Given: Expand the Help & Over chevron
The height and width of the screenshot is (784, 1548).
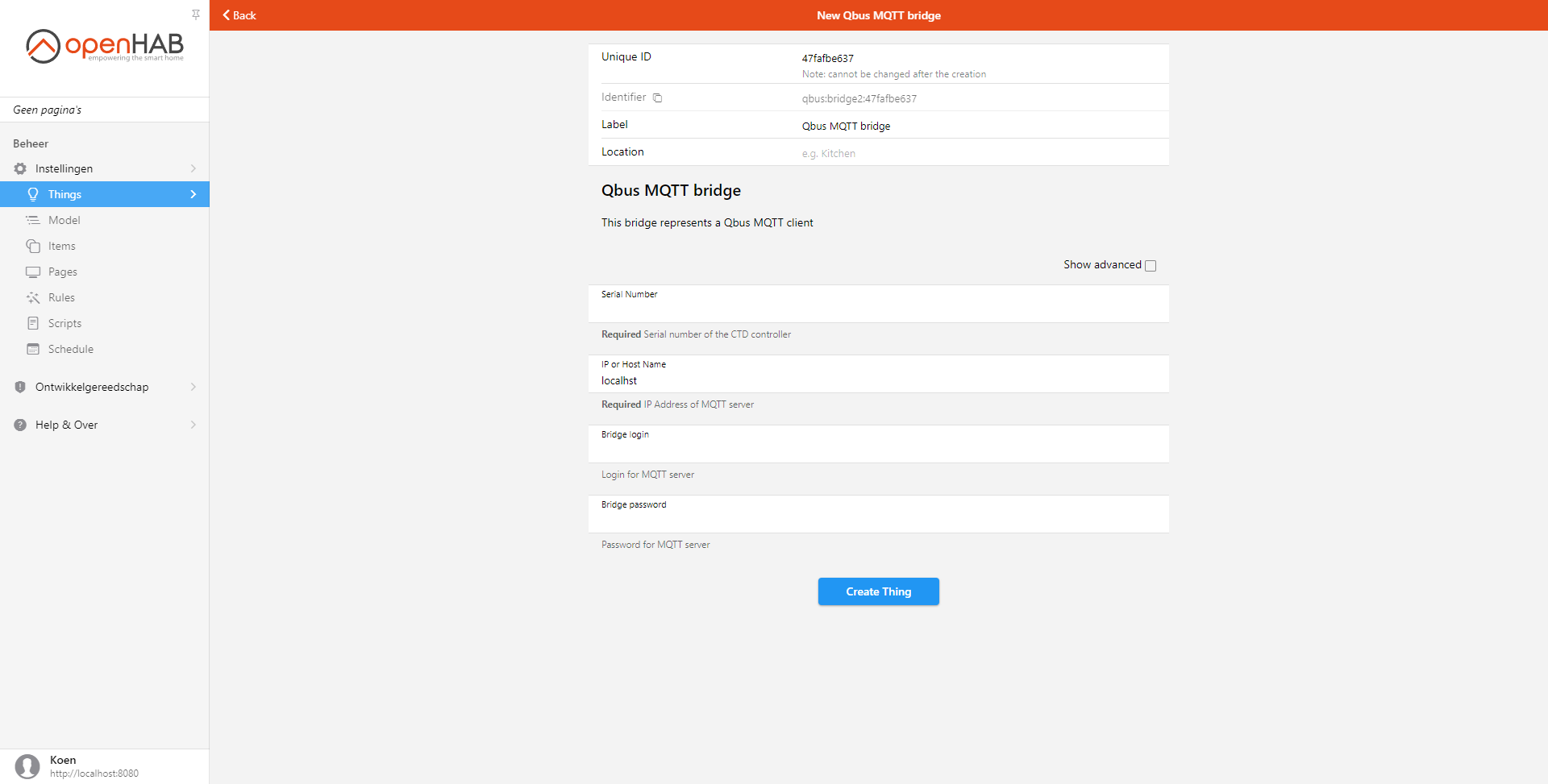Looking at the screenshot, I should point(193,425).
